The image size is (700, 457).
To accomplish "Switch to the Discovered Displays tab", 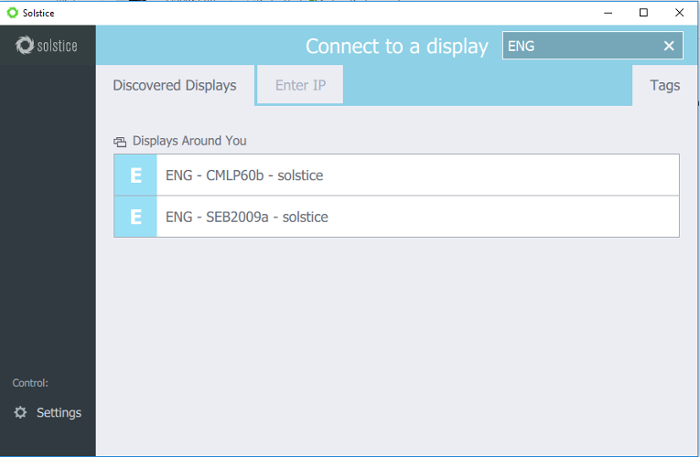I will tap(175, 85).
